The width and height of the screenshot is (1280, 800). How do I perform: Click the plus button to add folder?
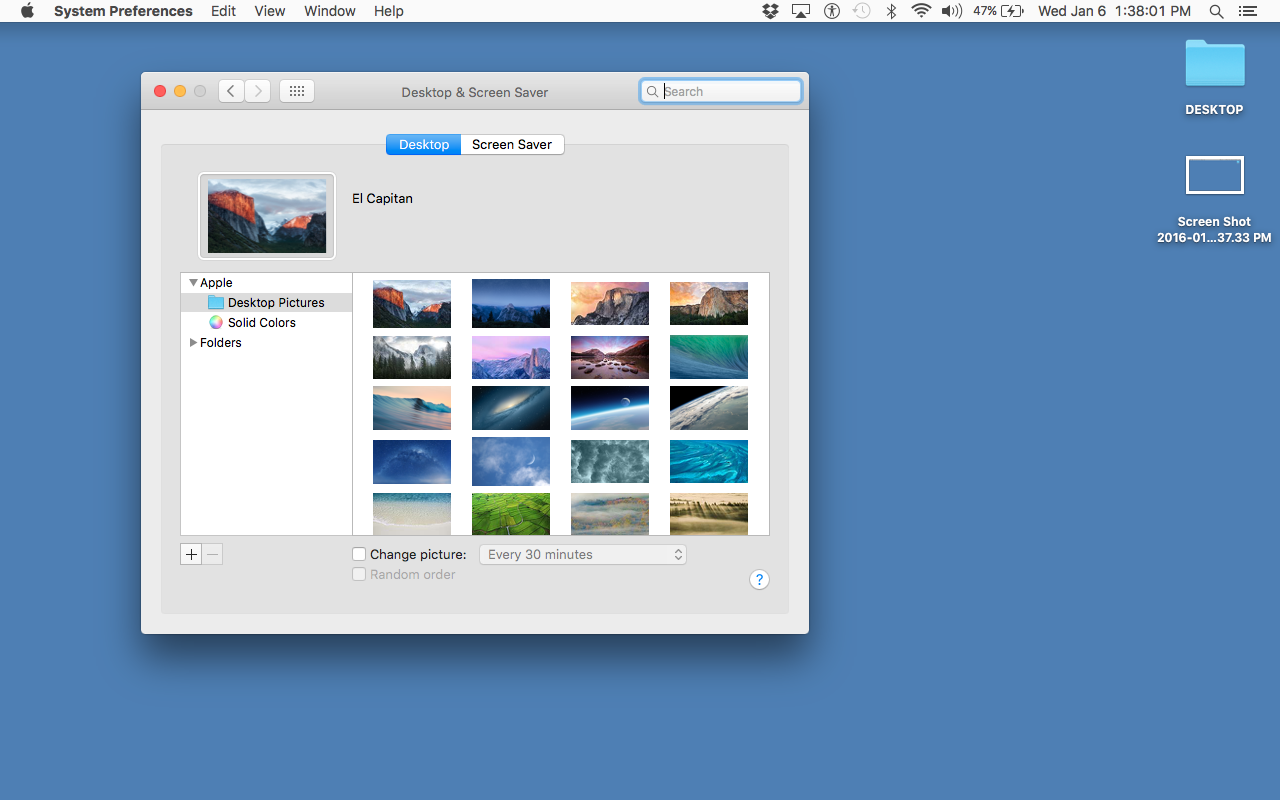191,554
